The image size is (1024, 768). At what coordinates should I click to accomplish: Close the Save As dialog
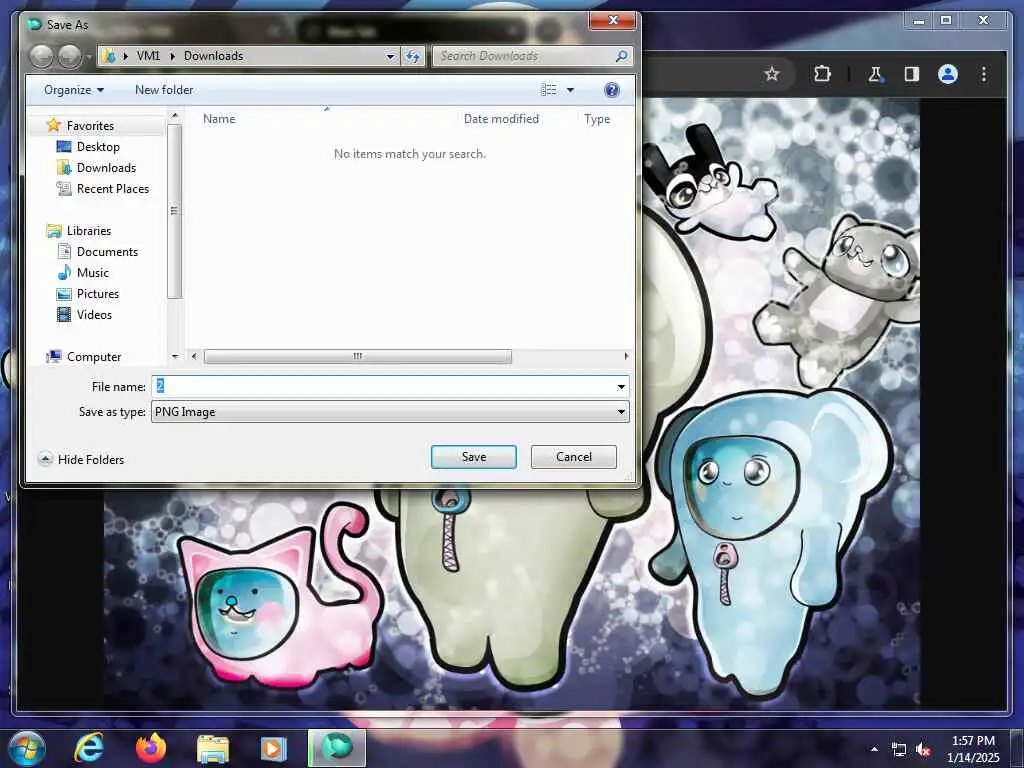(613, 21)
